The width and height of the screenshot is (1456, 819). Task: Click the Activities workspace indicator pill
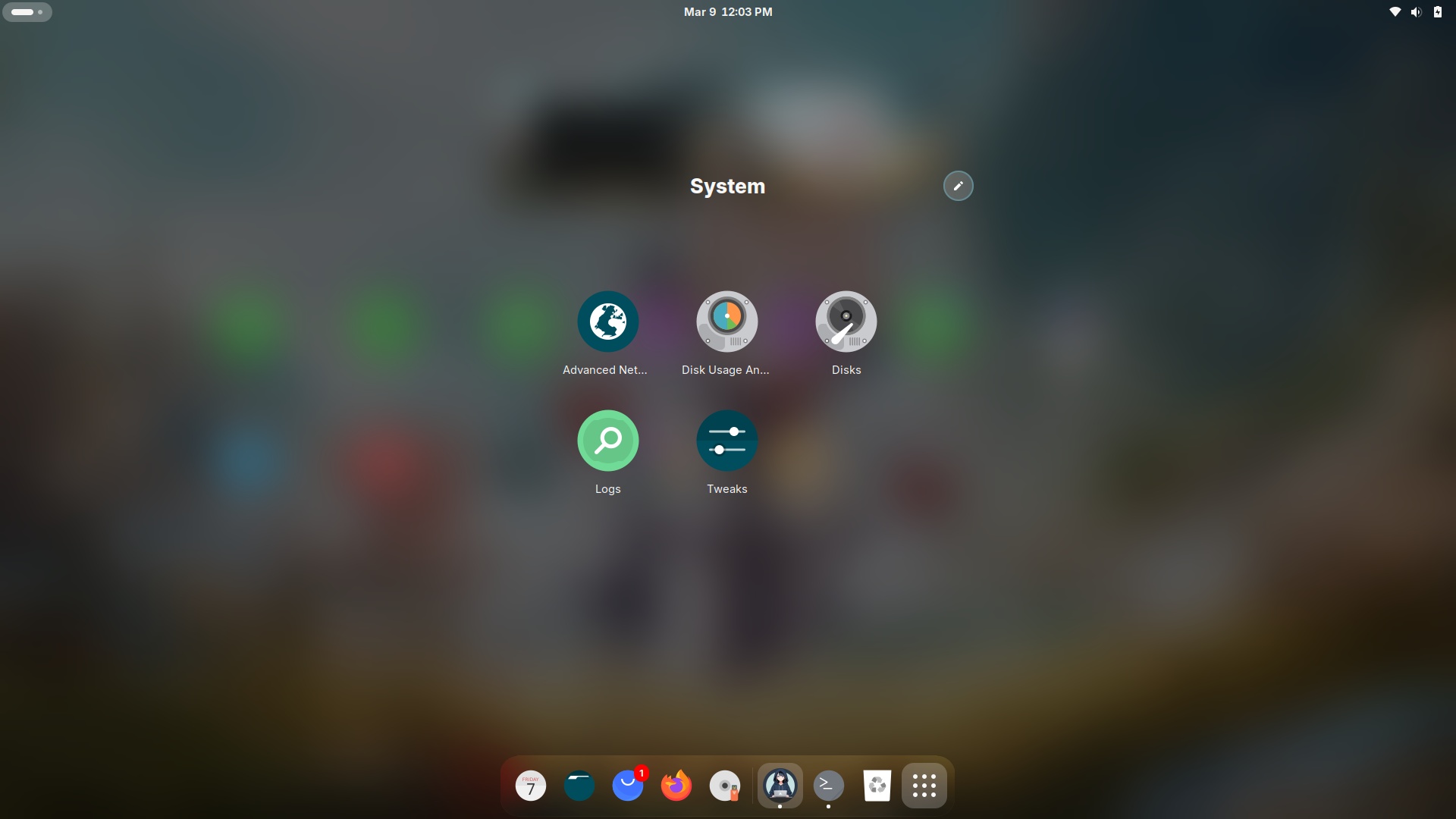click(x=27, y=12)
